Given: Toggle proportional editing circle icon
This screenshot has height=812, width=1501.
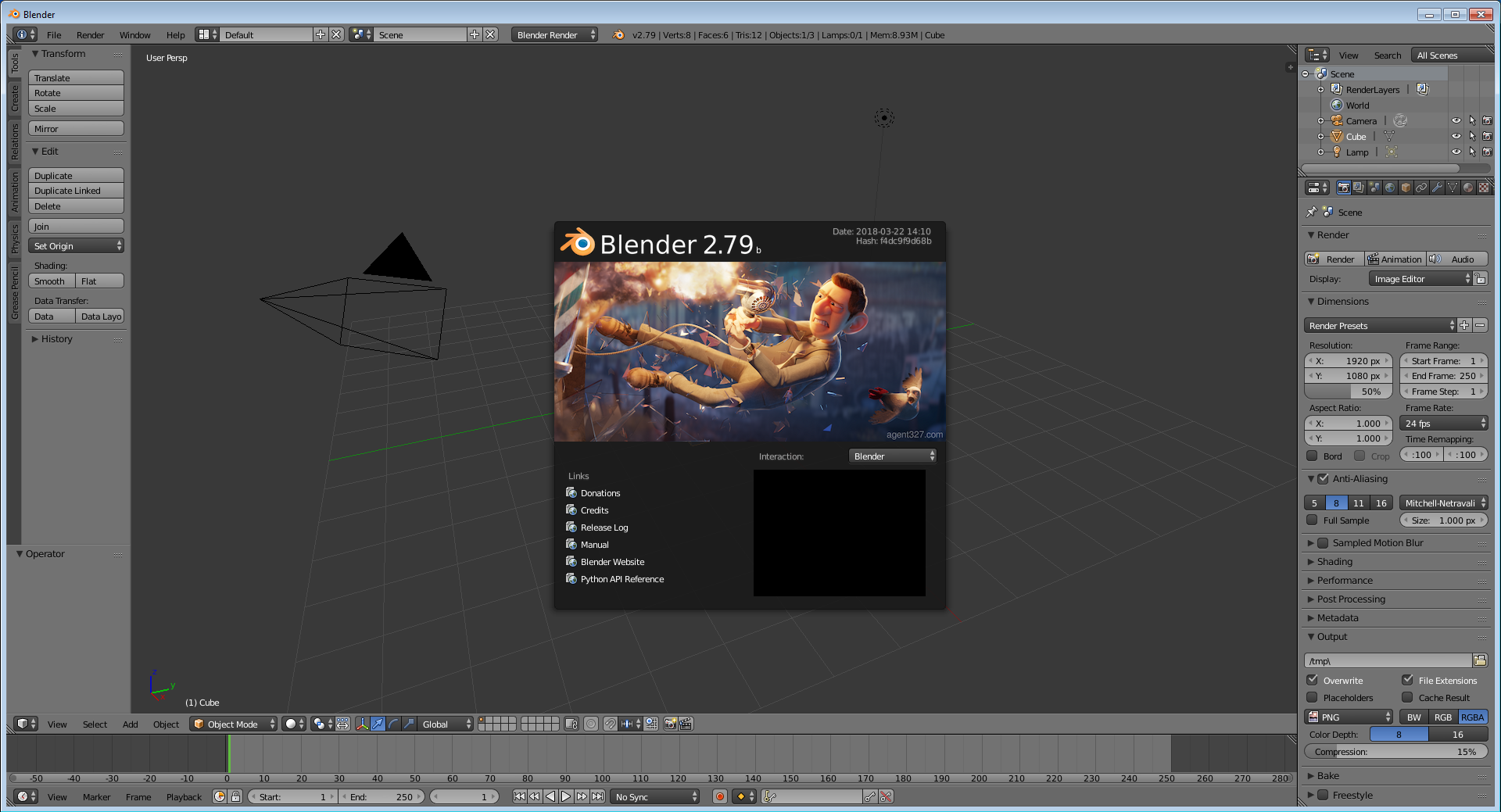Looking at the screenshot, I should tap(591, 724).
